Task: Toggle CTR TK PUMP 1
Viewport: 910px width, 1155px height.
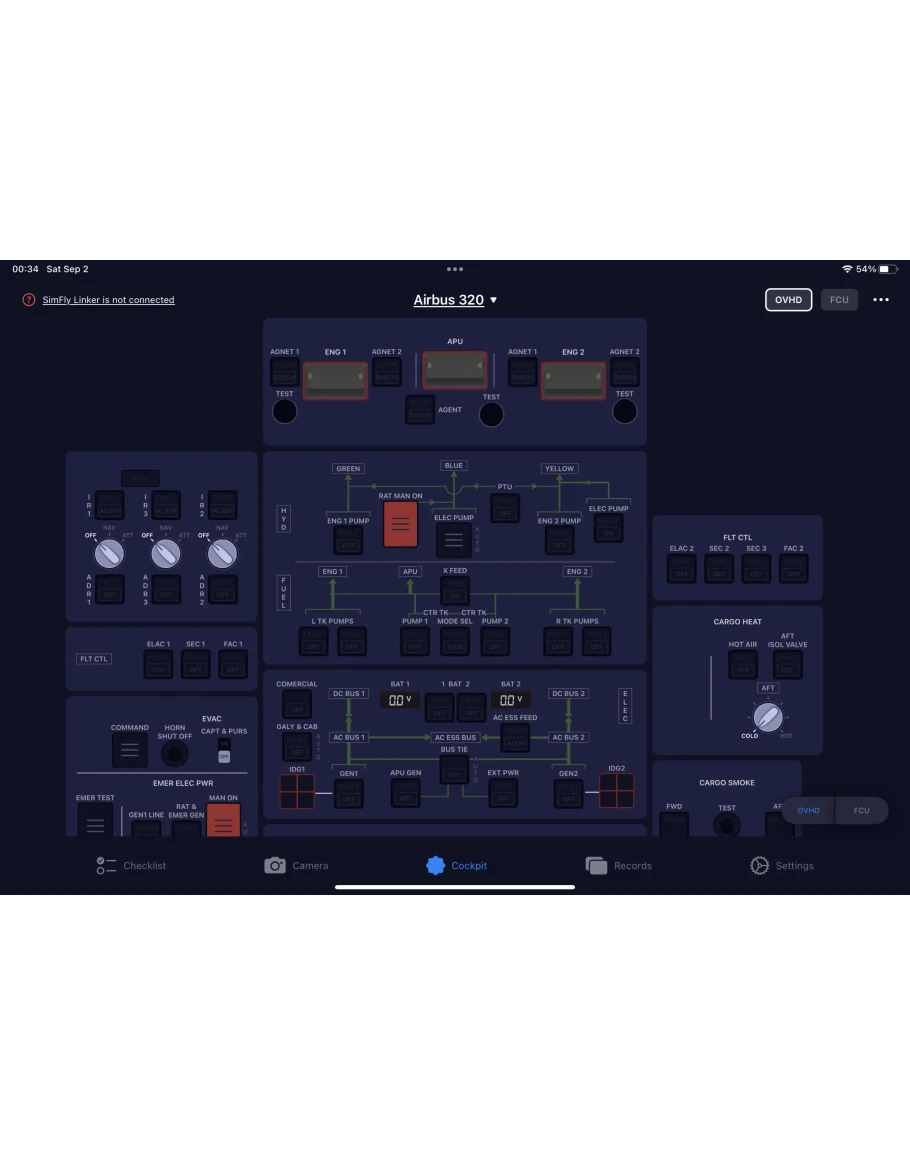Action: 415,641
